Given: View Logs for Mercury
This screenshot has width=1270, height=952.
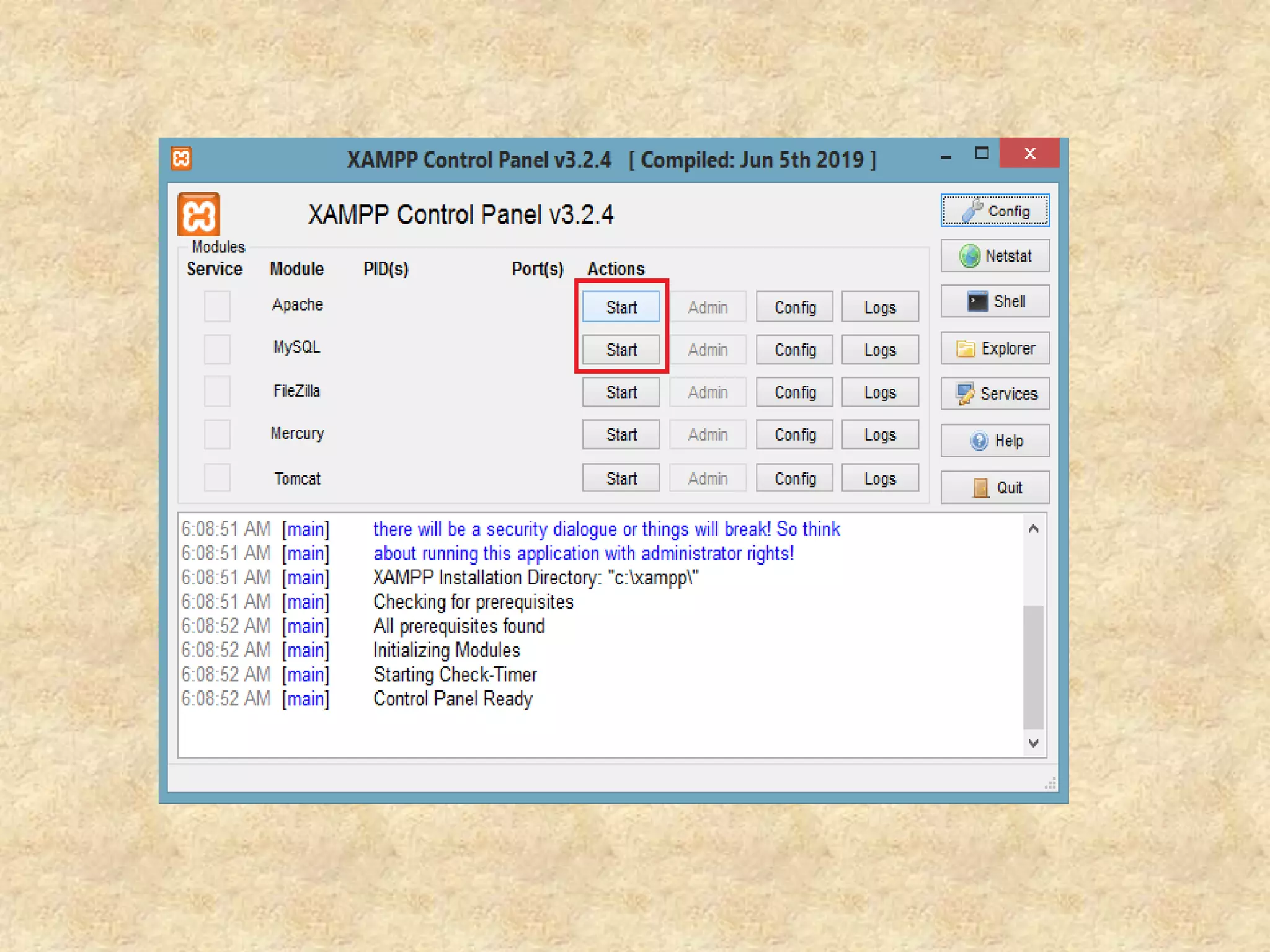Looking at the screenshot, I should 880,434.
